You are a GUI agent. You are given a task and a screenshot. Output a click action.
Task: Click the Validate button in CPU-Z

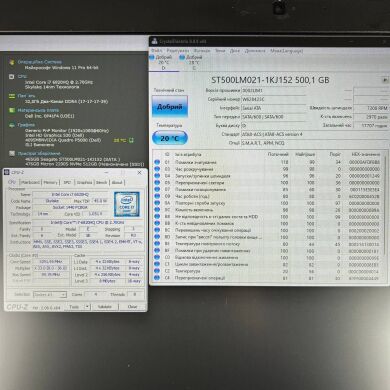pos(105,307)
